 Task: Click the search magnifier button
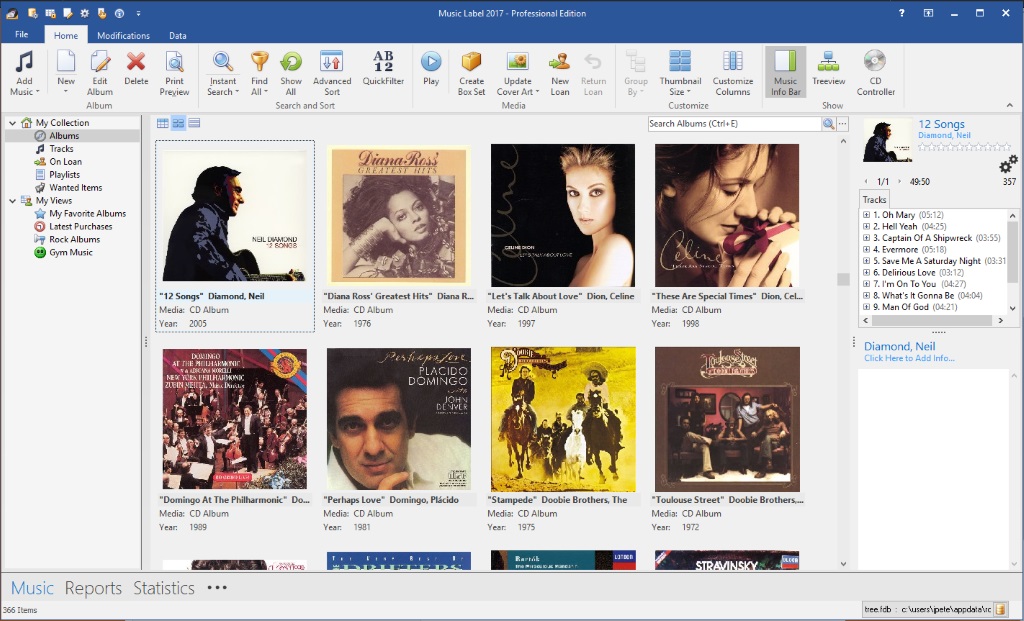coord(829,123)
